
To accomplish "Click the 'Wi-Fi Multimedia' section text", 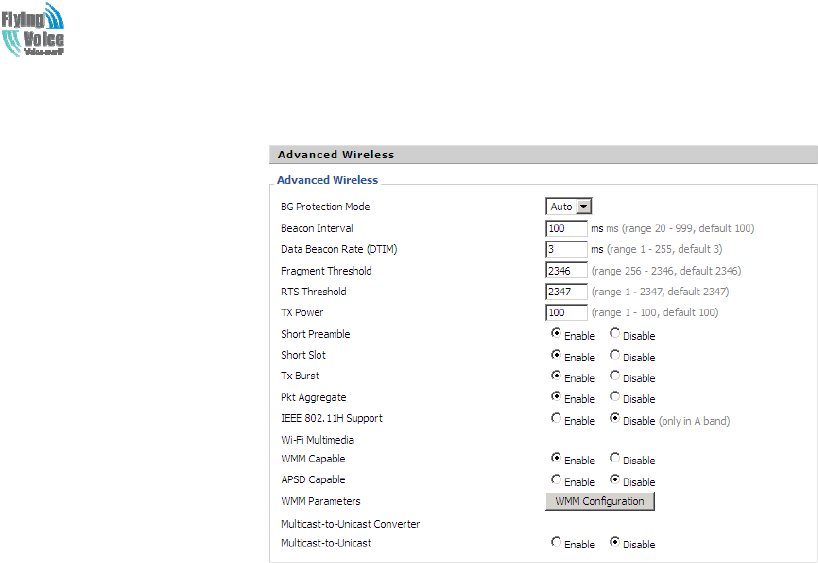I will click(x=317, y=440).
